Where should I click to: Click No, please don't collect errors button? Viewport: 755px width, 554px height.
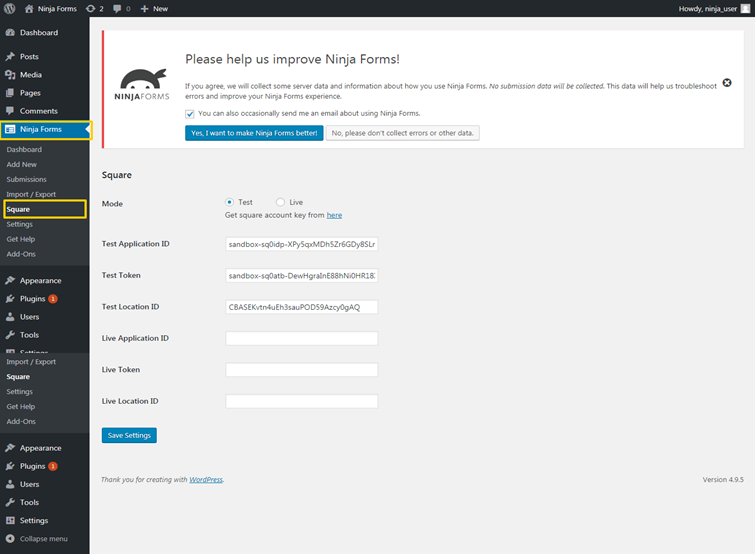tap(403, 133)
